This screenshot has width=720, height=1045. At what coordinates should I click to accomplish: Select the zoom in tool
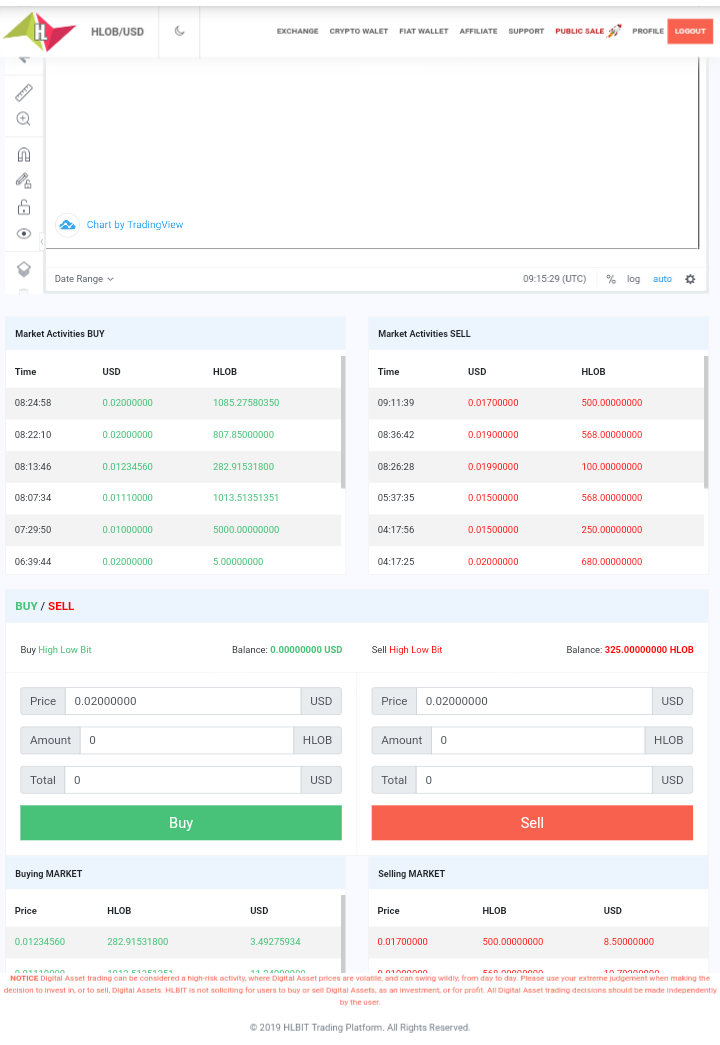[x=23, y=119]
